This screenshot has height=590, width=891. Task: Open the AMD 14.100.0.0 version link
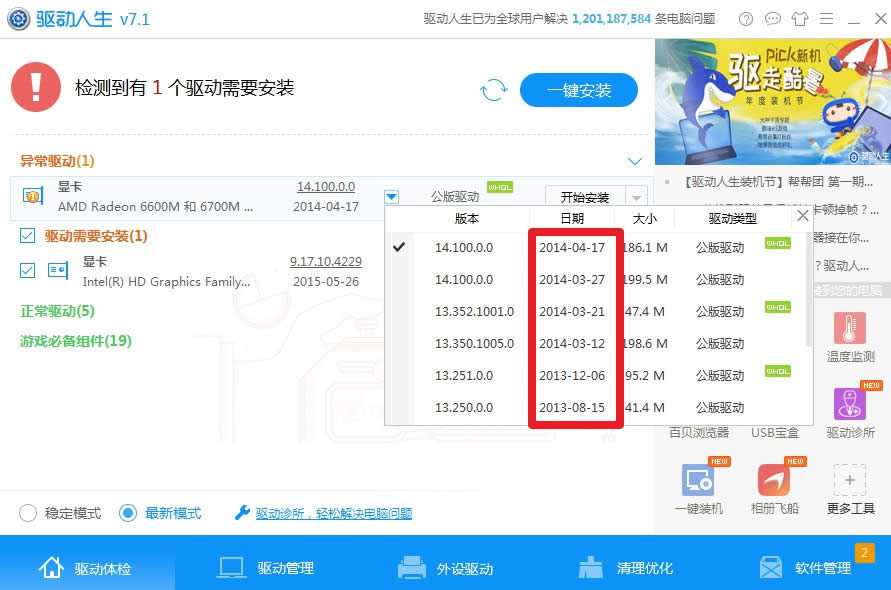326,186
